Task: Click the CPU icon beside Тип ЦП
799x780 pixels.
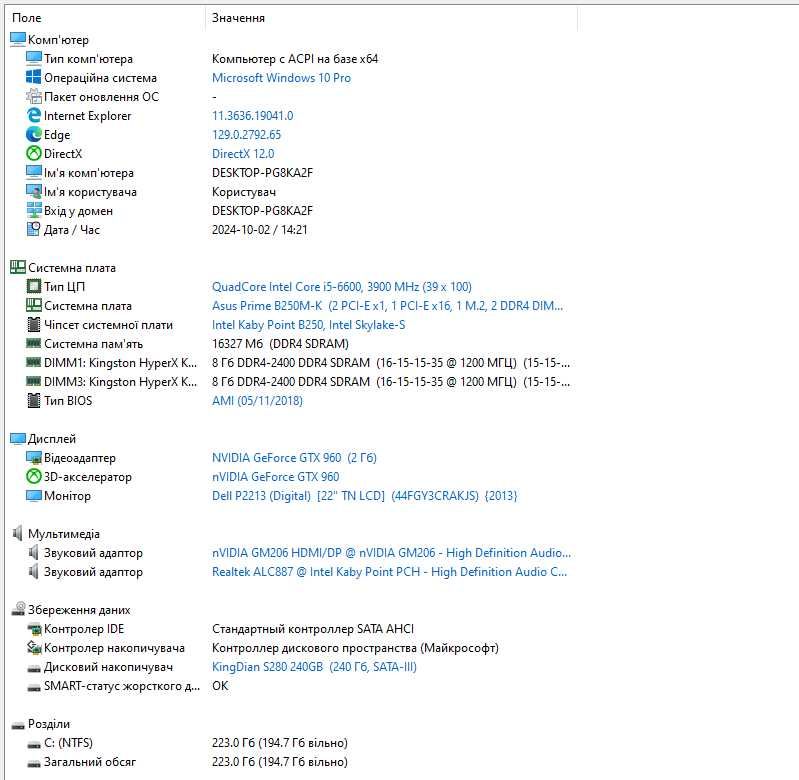Action: (34, 286)
